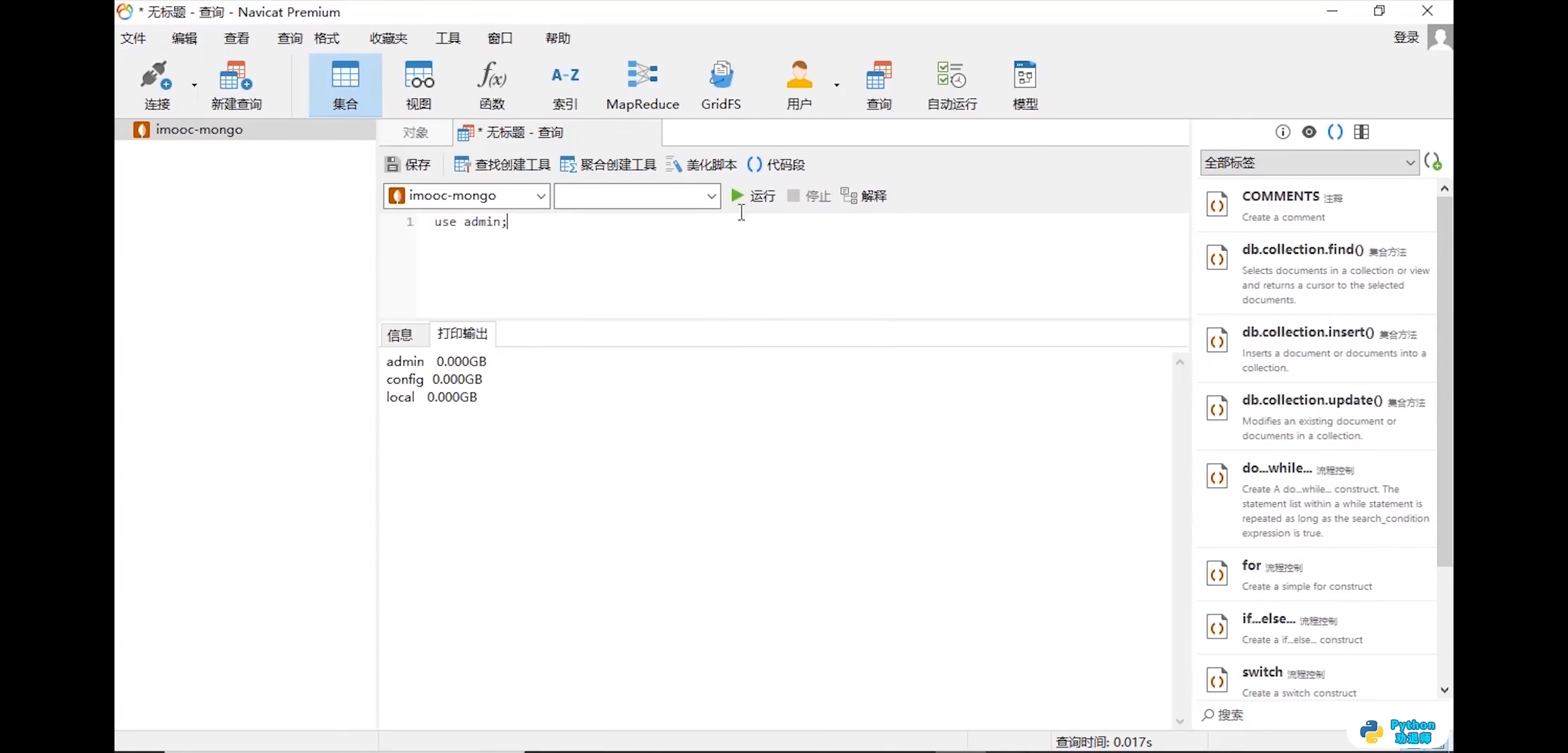Click the 美化脚本 beautify script button
The height and width of the screenshot is (753, 1568).
click(702, 165)
